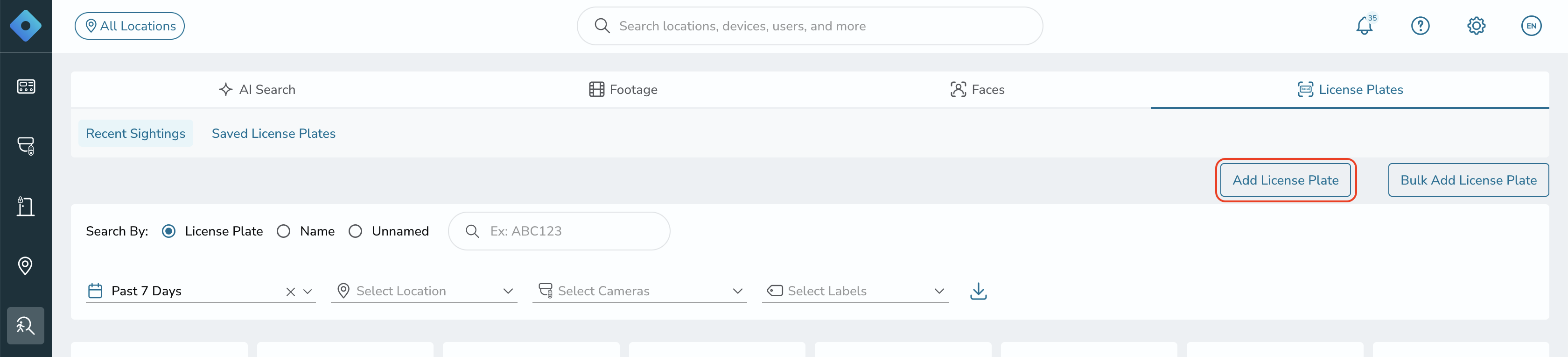Open the map pin sidebar icon
The width and height of the screenshot is (1568, 357).
[26, 265]
